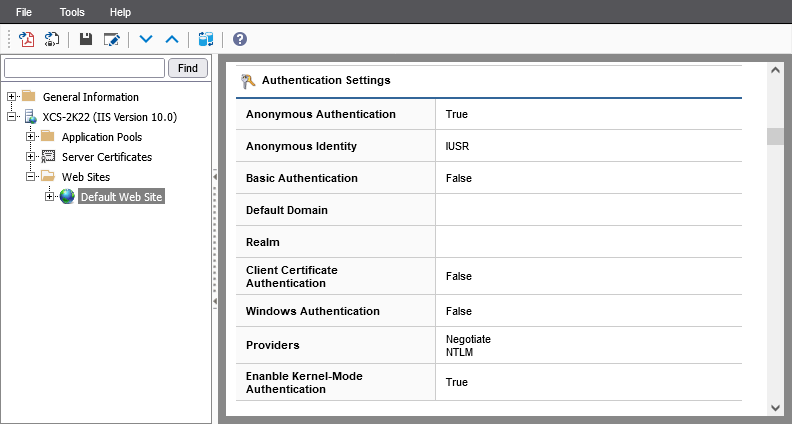The height and width of the screenshot is (424, 792).
Task: Click the black floppy disk save icon
Action: 86,39
